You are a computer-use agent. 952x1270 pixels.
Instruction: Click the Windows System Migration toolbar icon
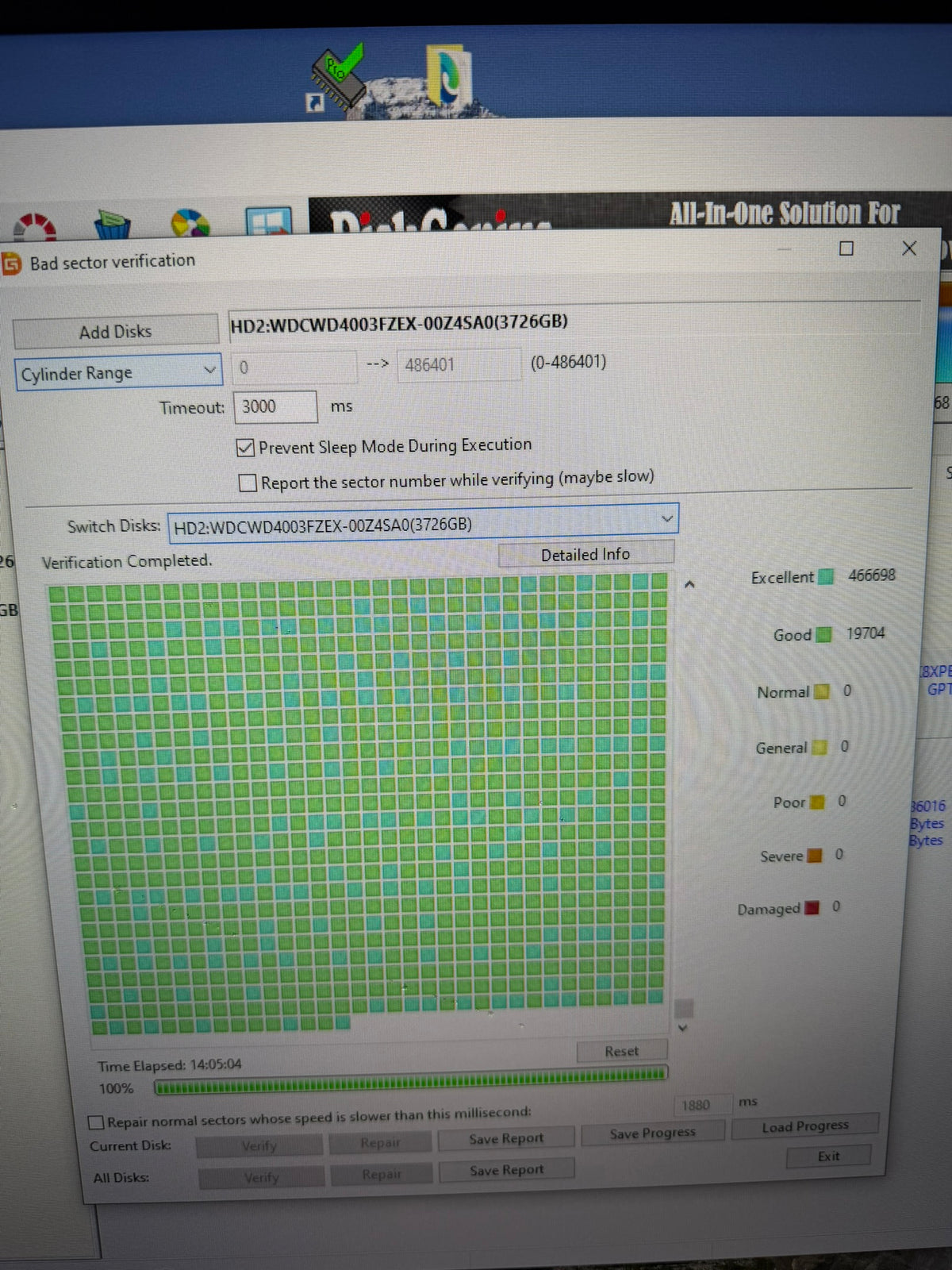click(x=268, y=221)
